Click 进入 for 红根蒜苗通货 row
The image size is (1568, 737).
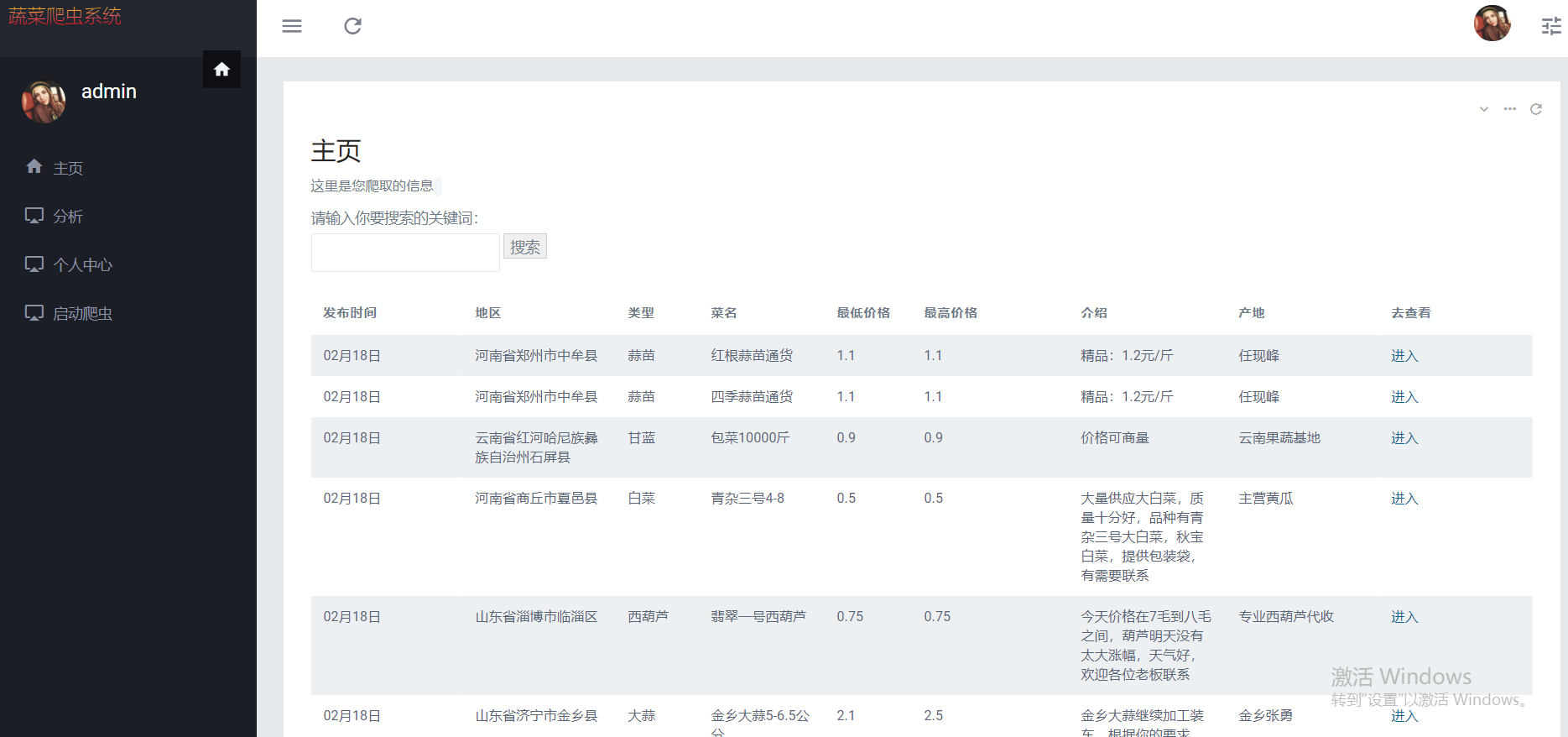(1404, 356)
